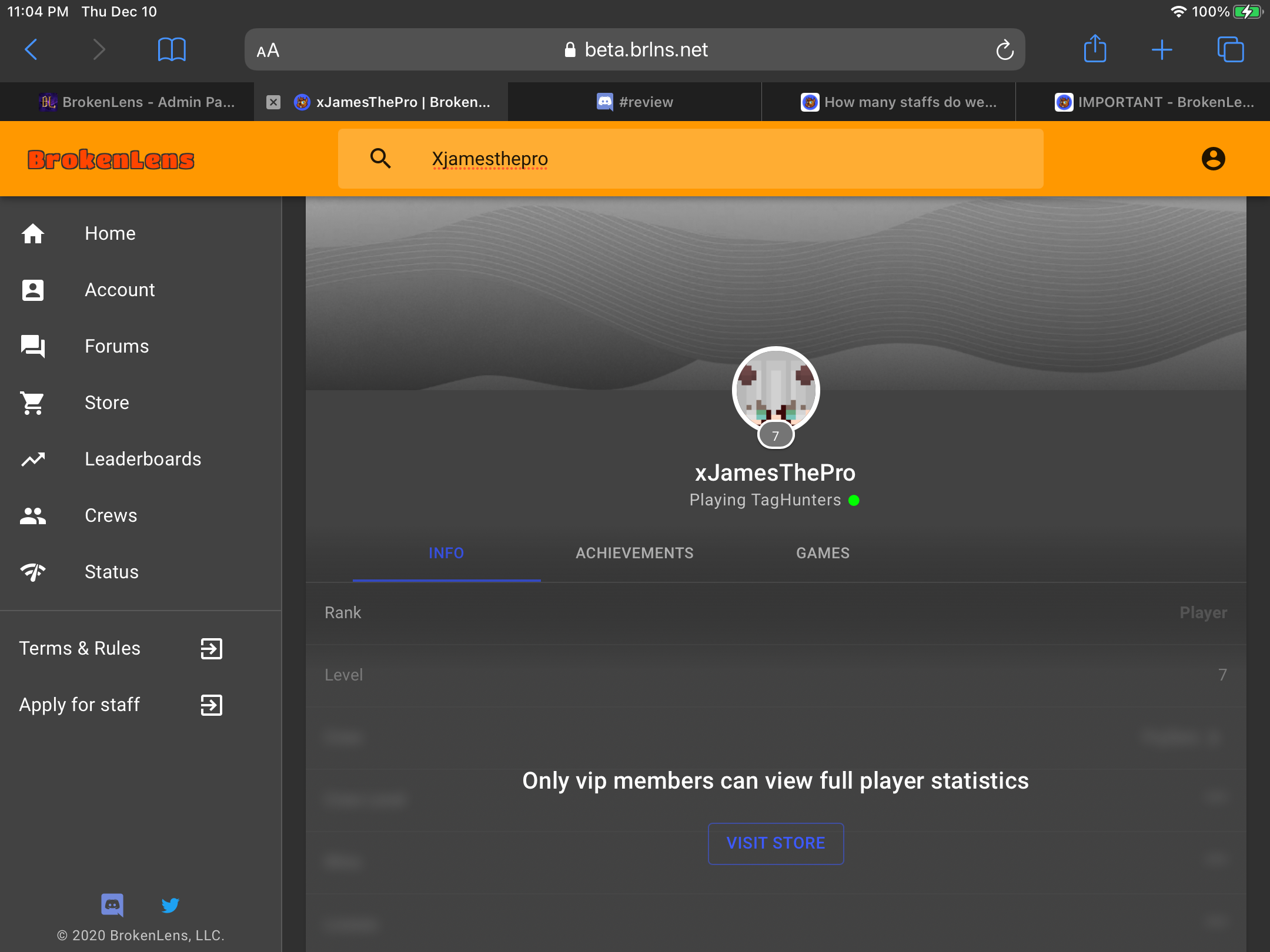
Task: Open Terms & Rules external link
Action: coord(121,648)
